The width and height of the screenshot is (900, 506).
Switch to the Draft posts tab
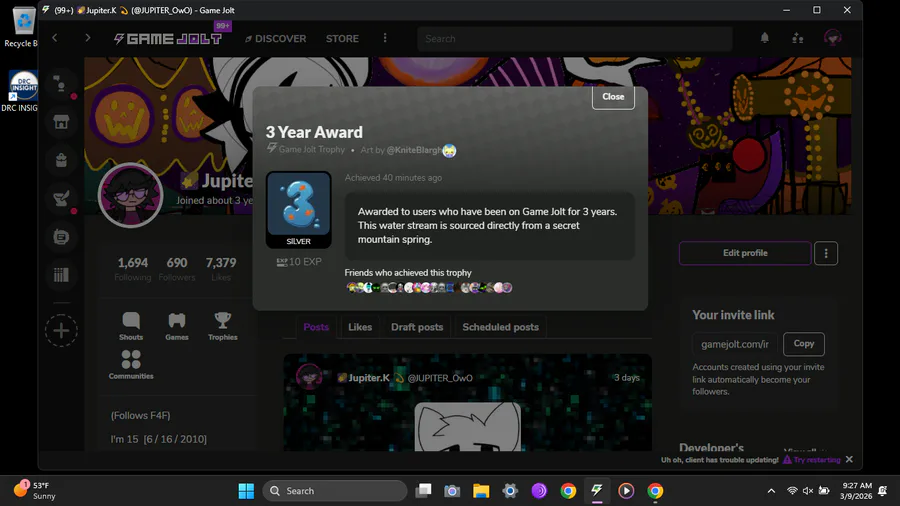tap(417, 327)
